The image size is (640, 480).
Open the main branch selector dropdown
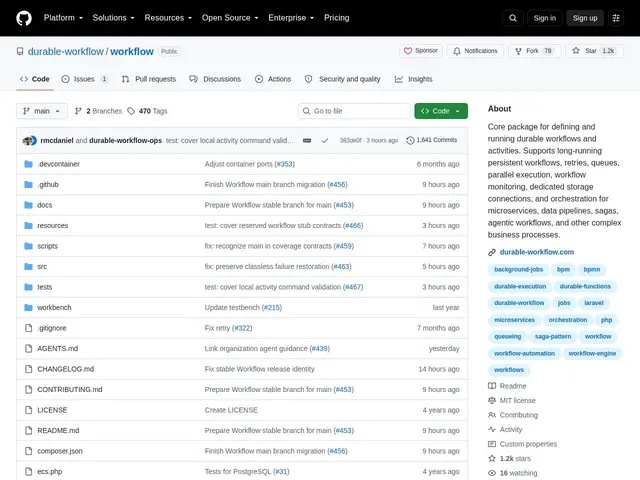tap(42, 111)
